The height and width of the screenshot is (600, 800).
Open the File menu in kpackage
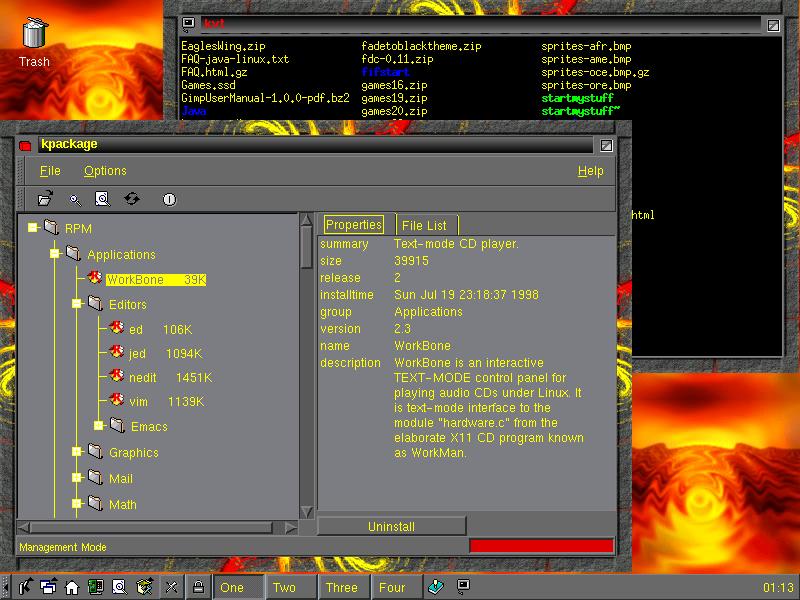click(x=50, y=171)
